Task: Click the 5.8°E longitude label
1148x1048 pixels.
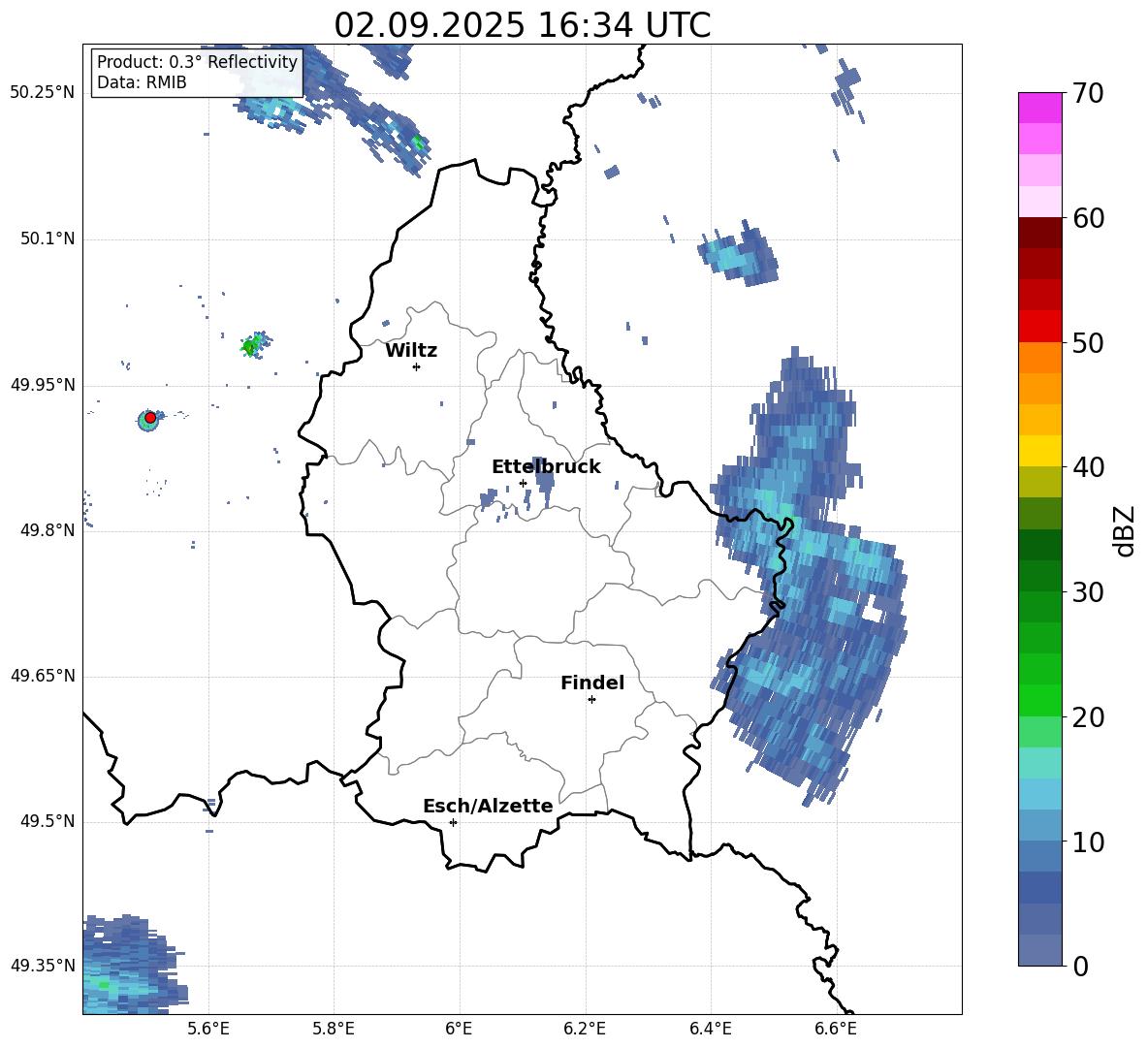Action: point(334,1029)
